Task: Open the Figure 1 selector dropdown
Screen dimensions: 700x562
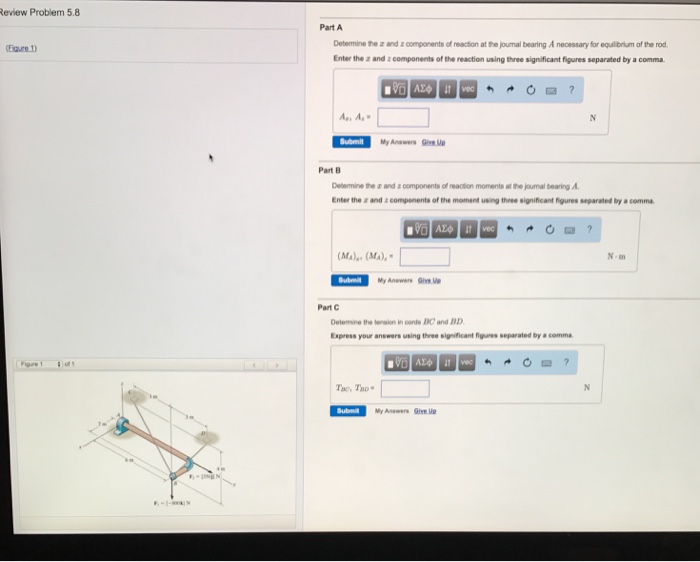Action: [39, 364]
